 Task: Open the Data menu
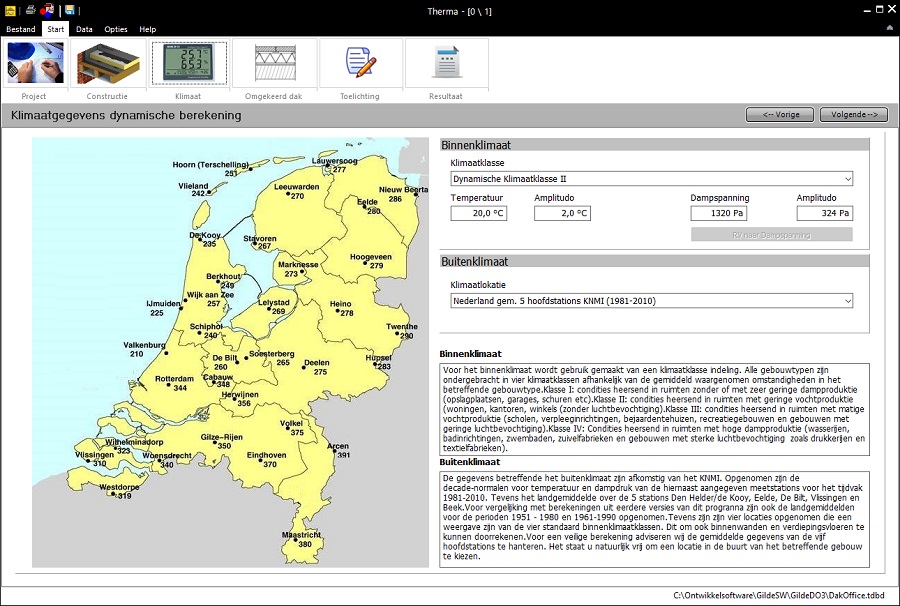(84, 29)
